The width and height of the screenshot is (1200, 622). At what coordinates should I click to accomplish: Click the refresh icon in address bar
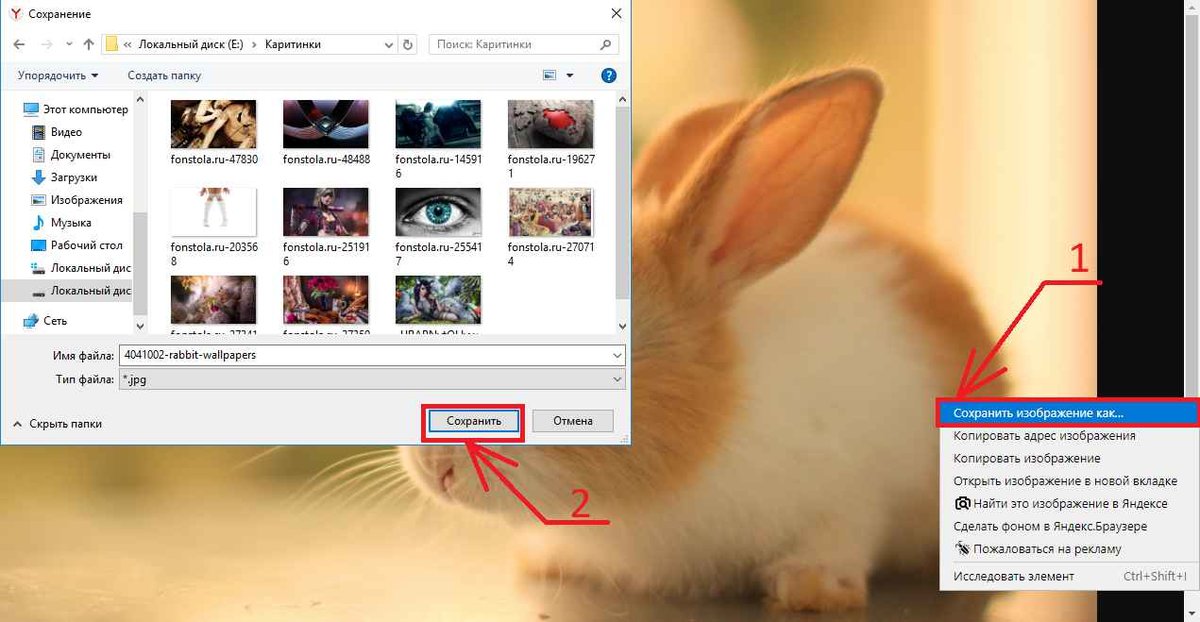pyautogui.click(x=407, y=45)
